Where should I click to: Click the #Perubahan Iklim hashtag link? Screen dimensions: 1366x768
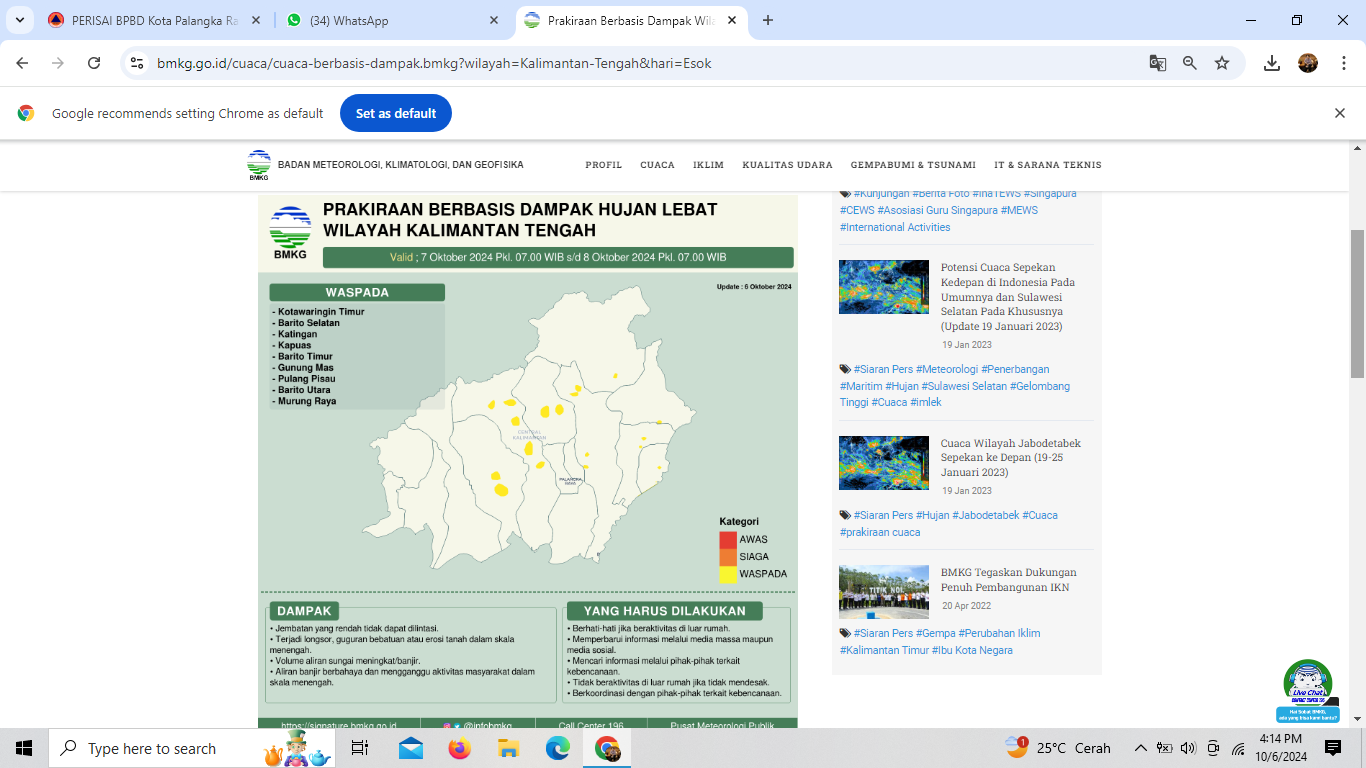click(999, 633)
